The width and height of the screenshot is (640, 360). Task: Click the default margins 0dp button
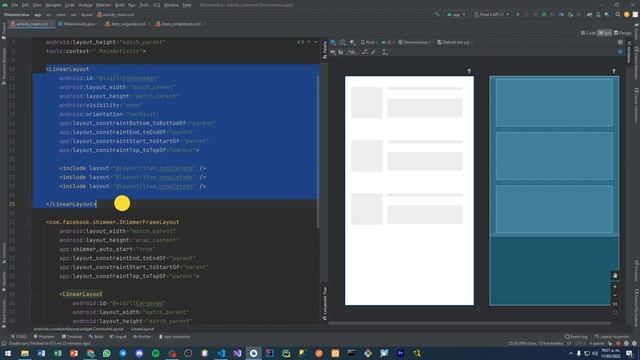(352, 52)
